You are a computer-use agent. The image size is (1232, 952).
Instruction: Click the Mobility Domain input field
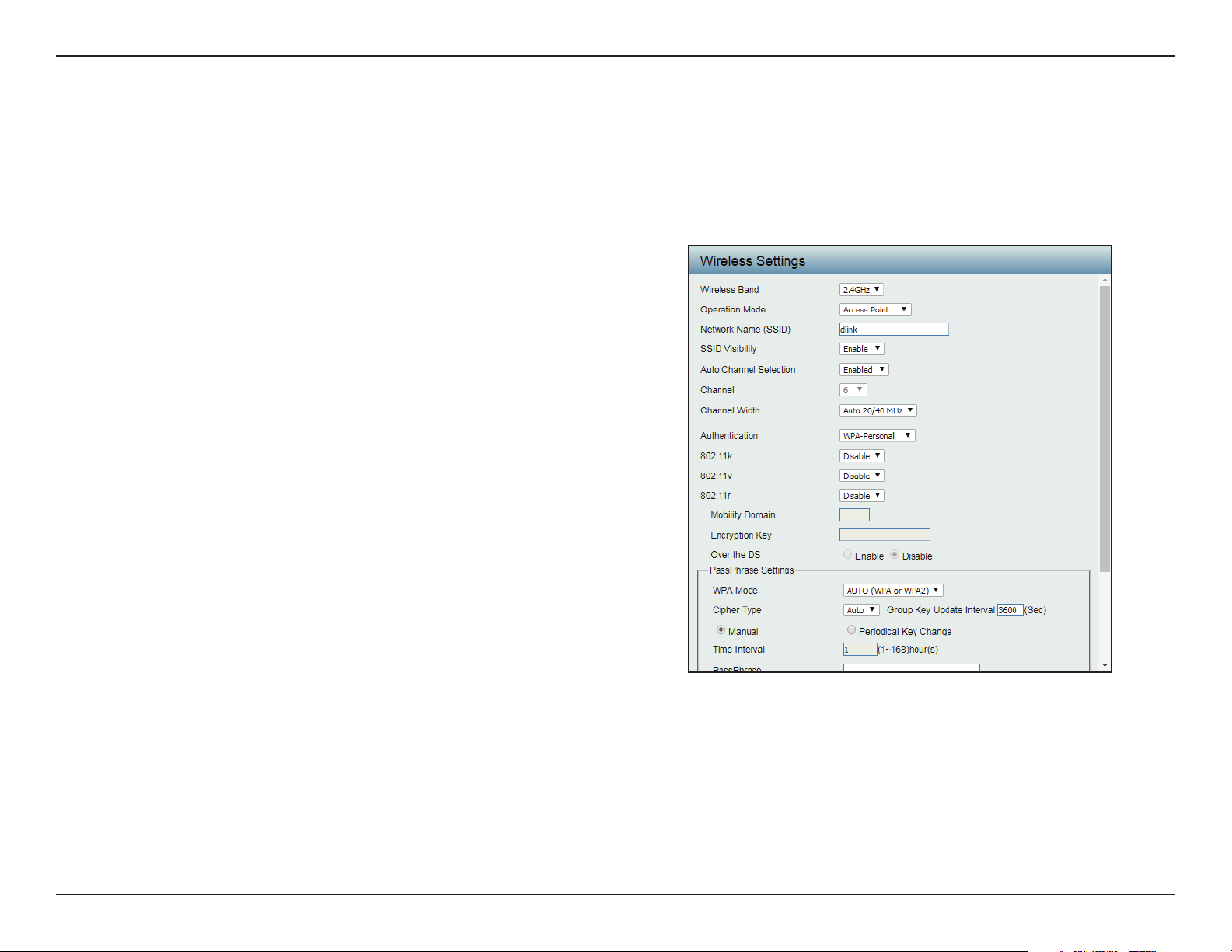[x=854, y=515]
